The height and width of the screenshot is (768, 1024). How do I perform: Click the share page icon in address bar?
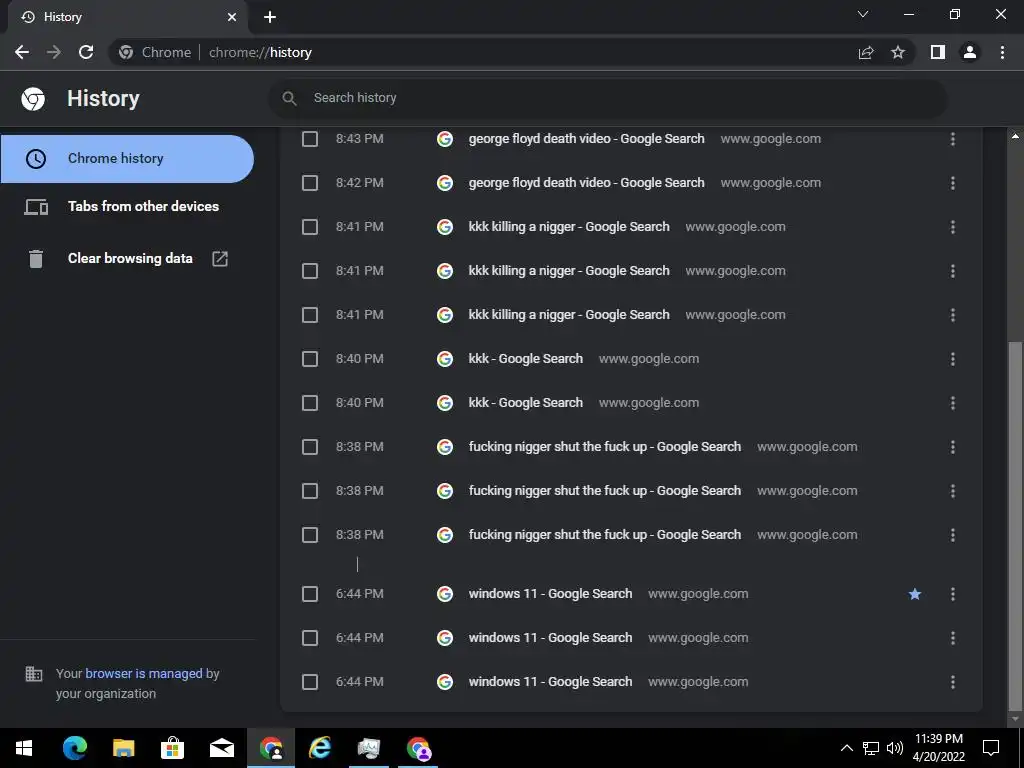[x=866, y=52]
